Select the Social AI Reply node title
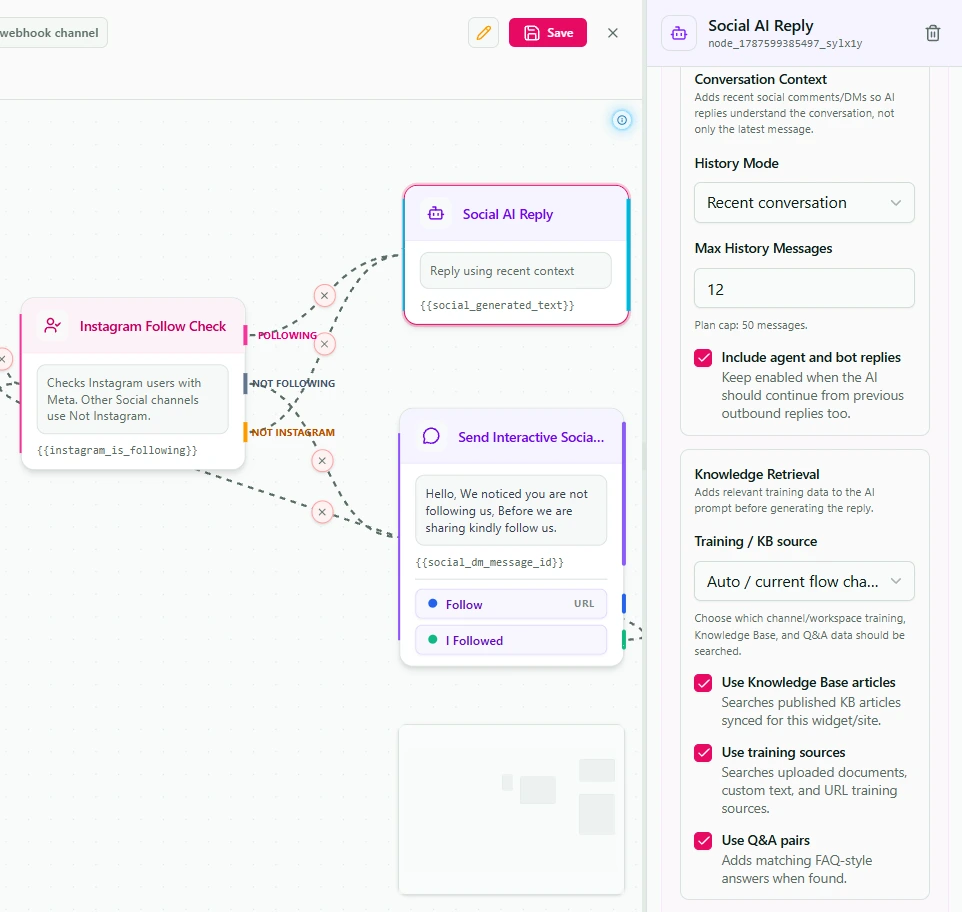The width and height of the screenshot is (962, 912). click(507, 214)
